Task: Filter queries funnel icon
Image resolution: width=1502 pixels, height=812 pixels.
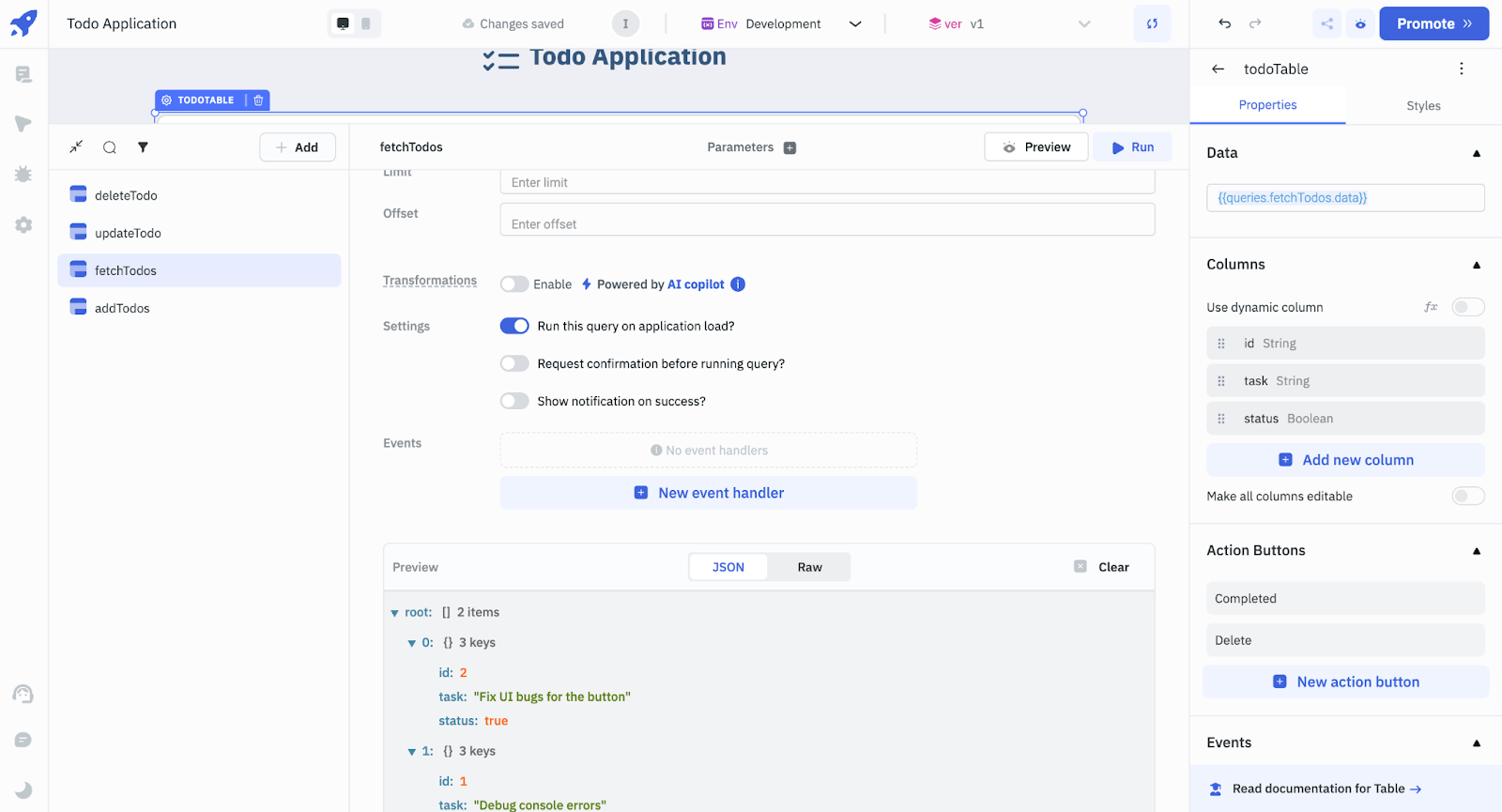Action: click(143, 147)
